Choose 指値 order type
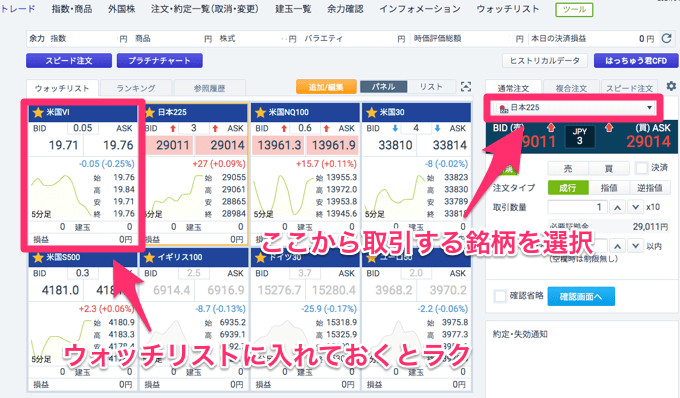Image resolution: width=680 pixels, height=398 pixels. click(x=608, y=188)
